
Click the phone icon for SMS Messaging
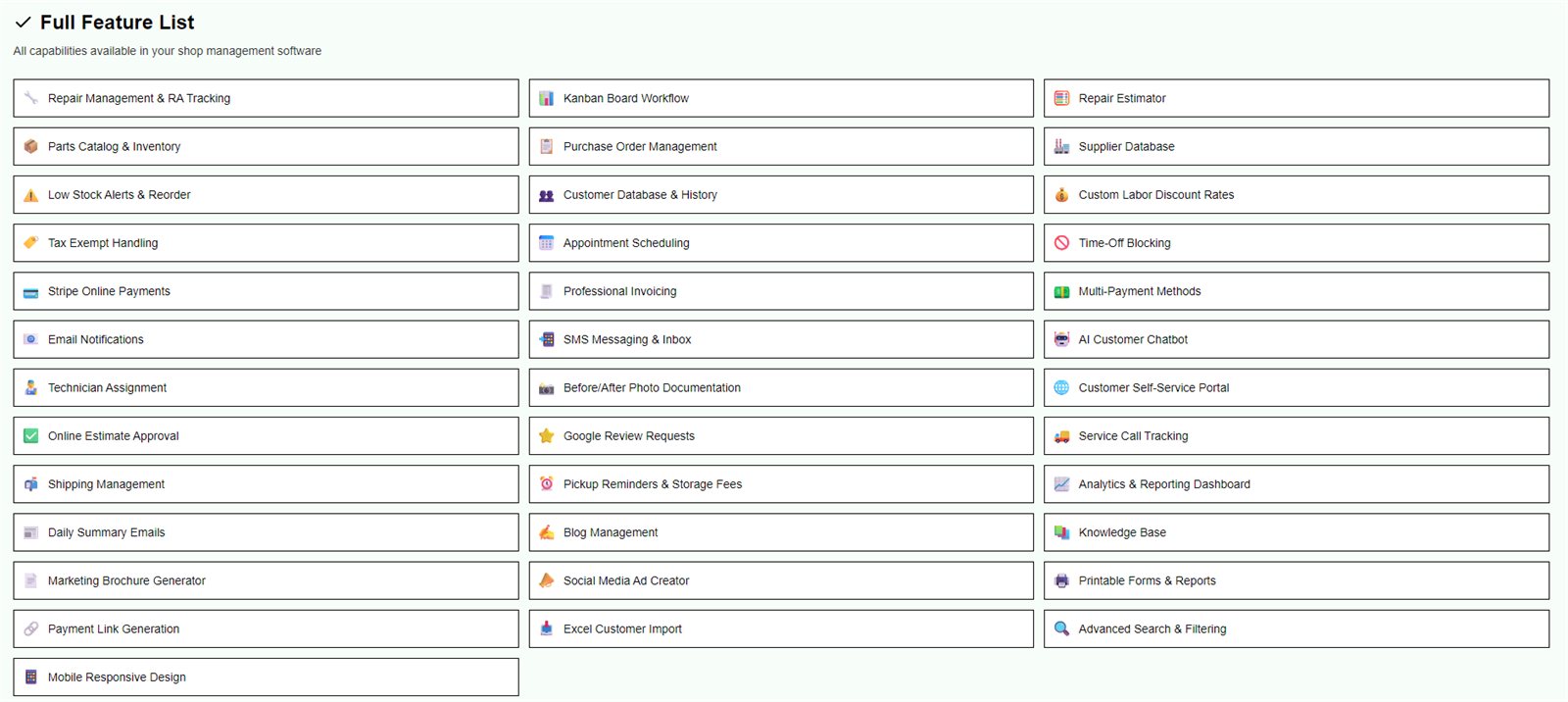tap(547, 339)
